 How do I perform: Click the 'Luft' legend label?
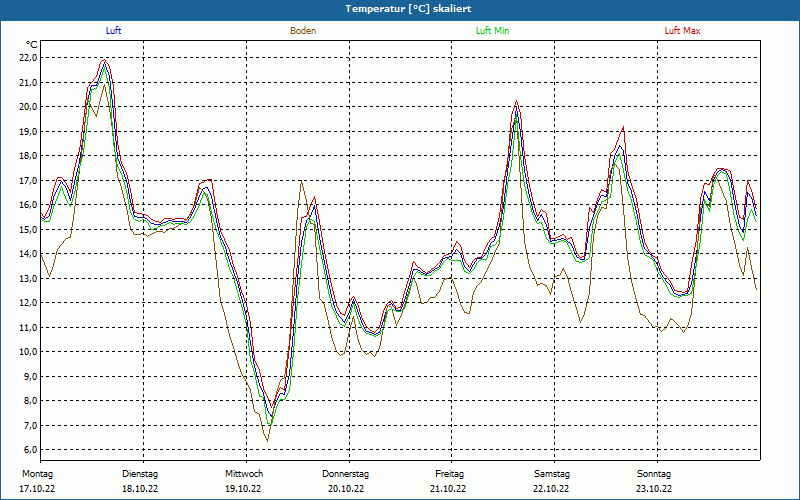click(x=113, y=31)
